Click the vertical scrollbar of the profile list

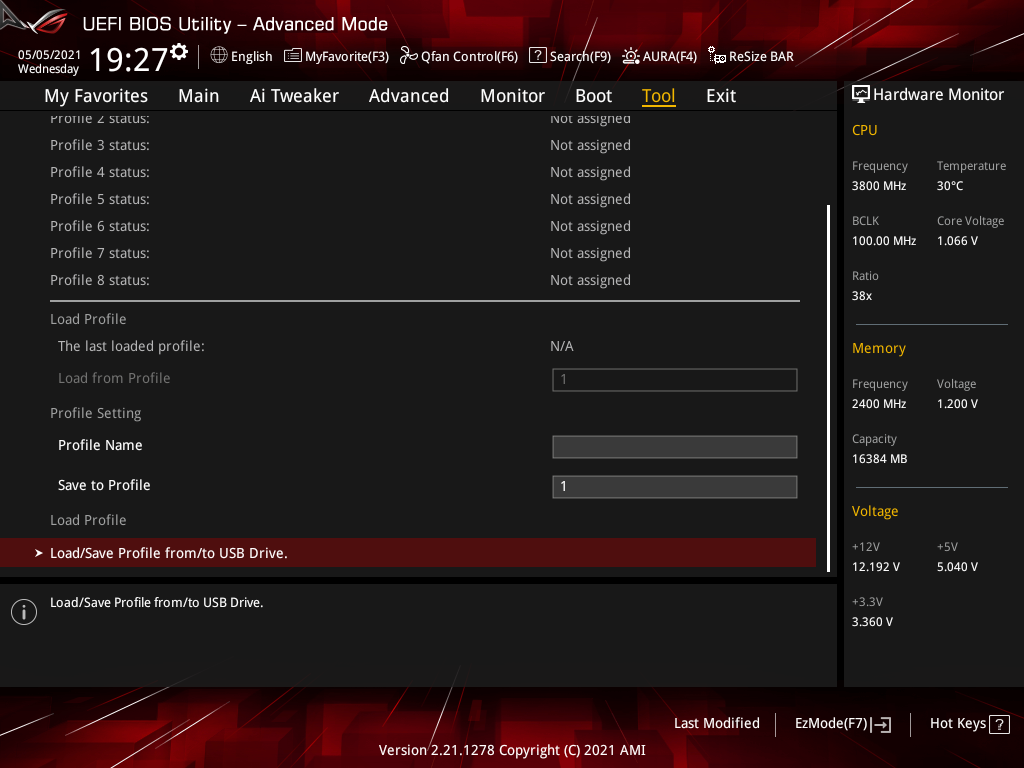pyautogui.click(x=828, y=388)
